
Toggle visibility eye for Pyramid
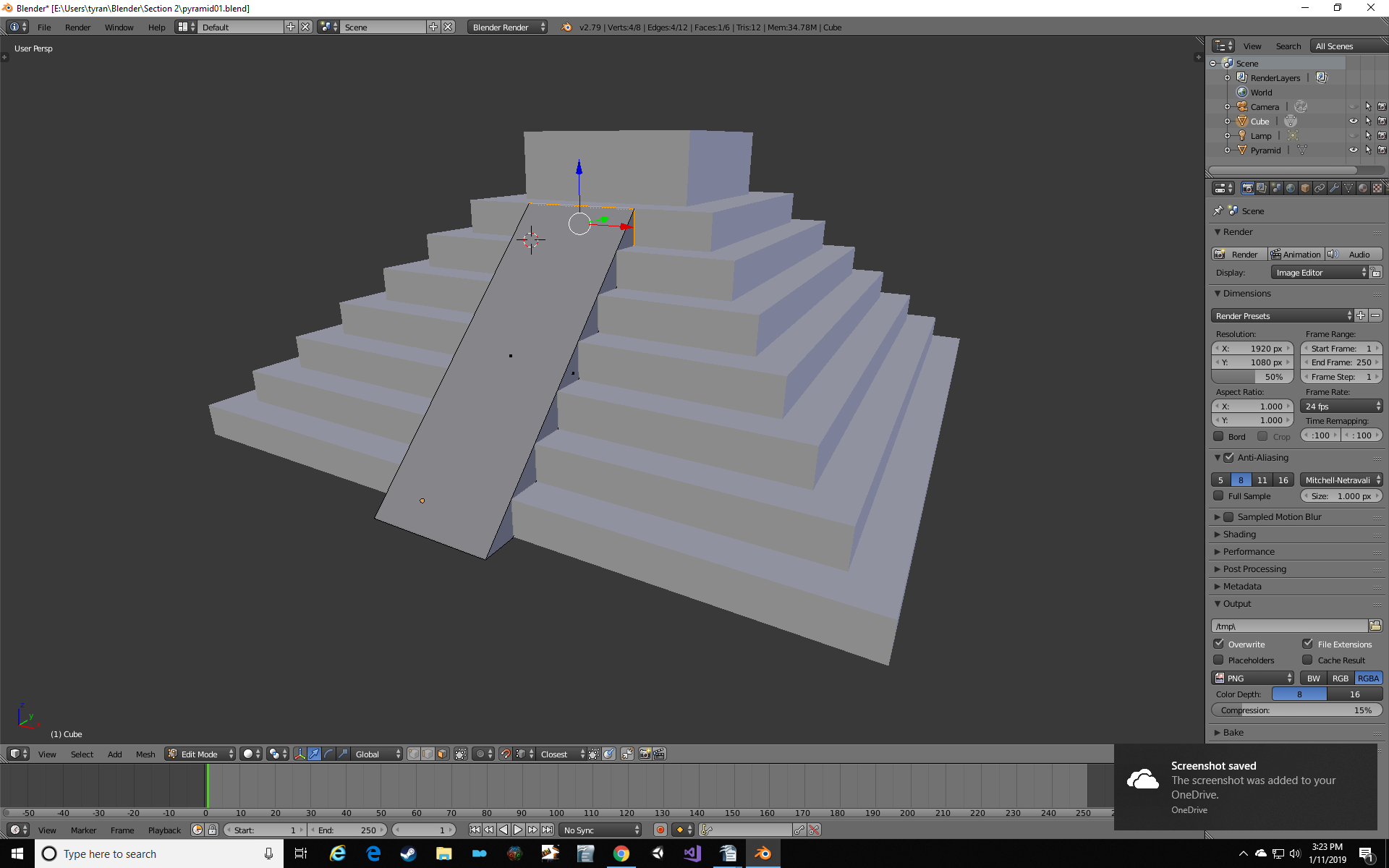[x=1354, y=150]
